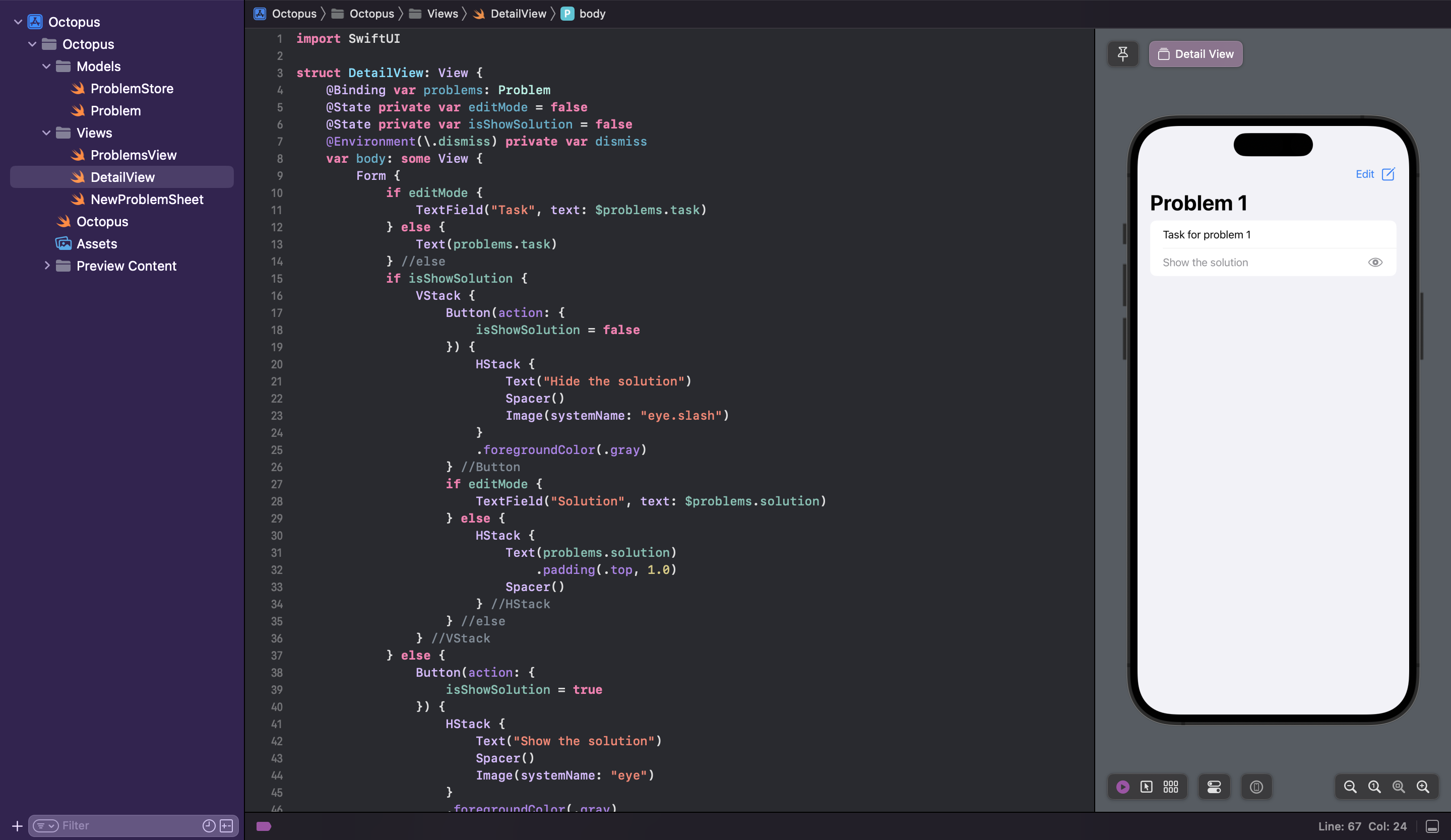
Task: Open the Assets catalog
Action: (x=96, y=243)
